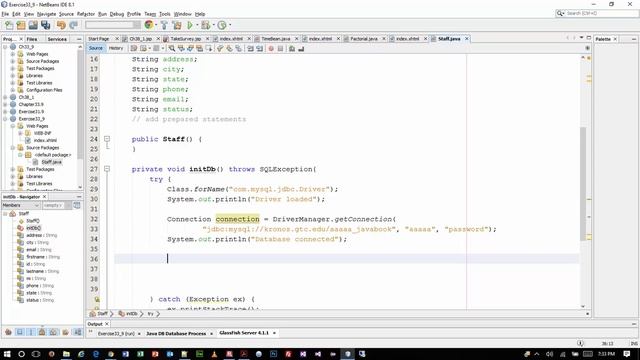
Task: Toggle Fully Qualified Names filter in Navigator
Action: pos(65,332)
